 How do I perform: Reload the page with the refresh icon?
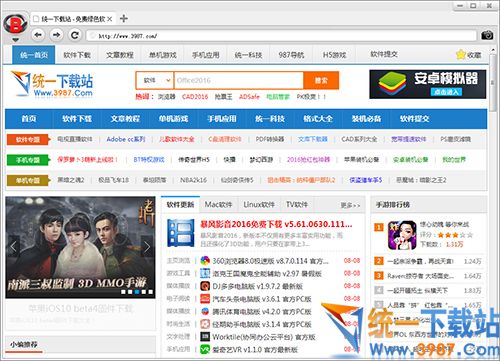click(x=75, y=35)
